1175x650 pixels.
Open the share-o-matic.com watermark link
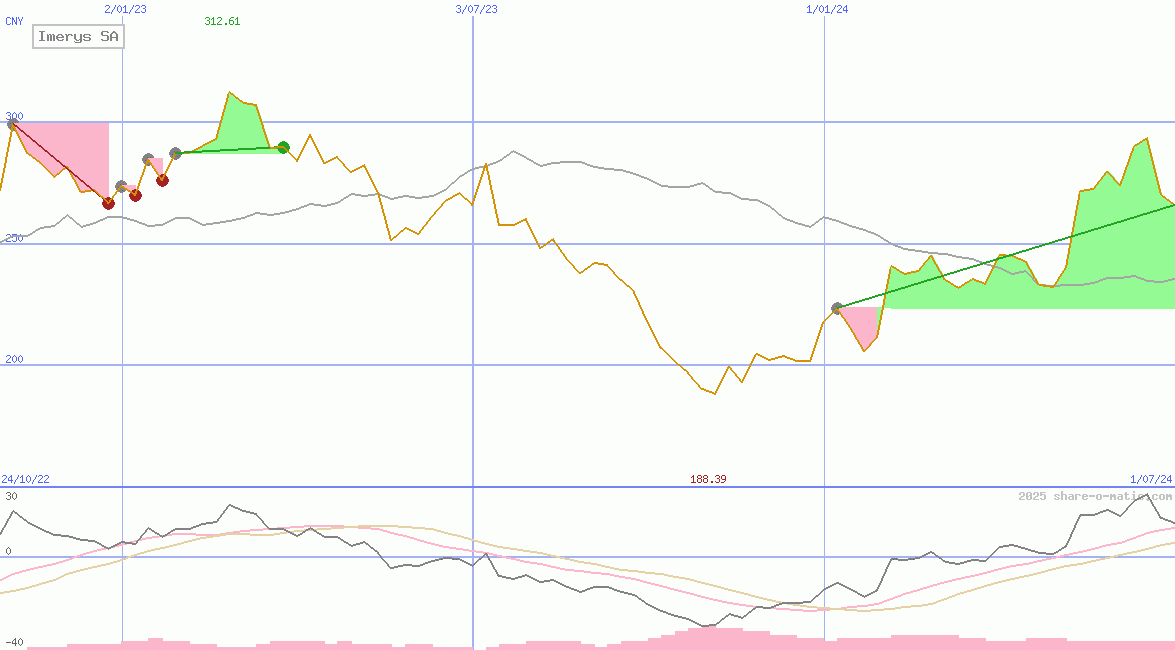1095,496
